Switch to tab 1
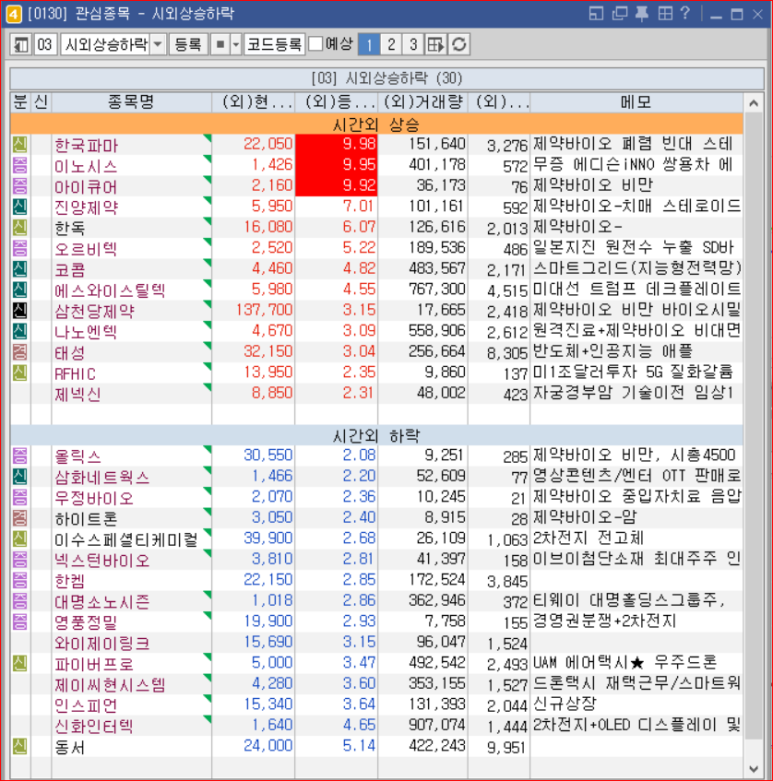 369,45
